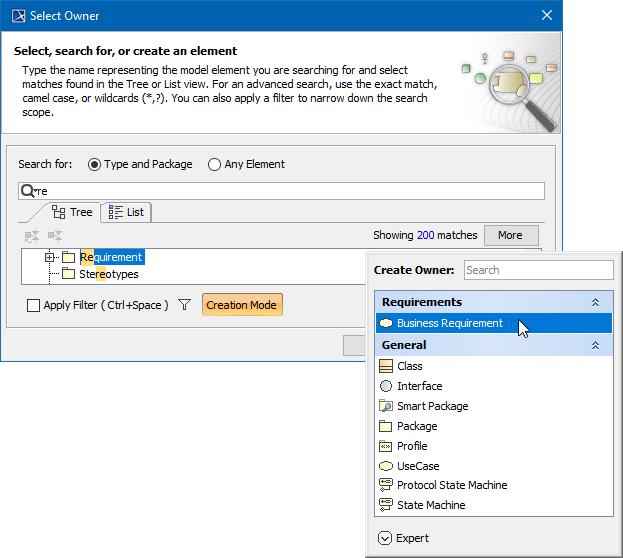Open the search options magnifier icon
This screenshot has height=558, width=623.
28,191
